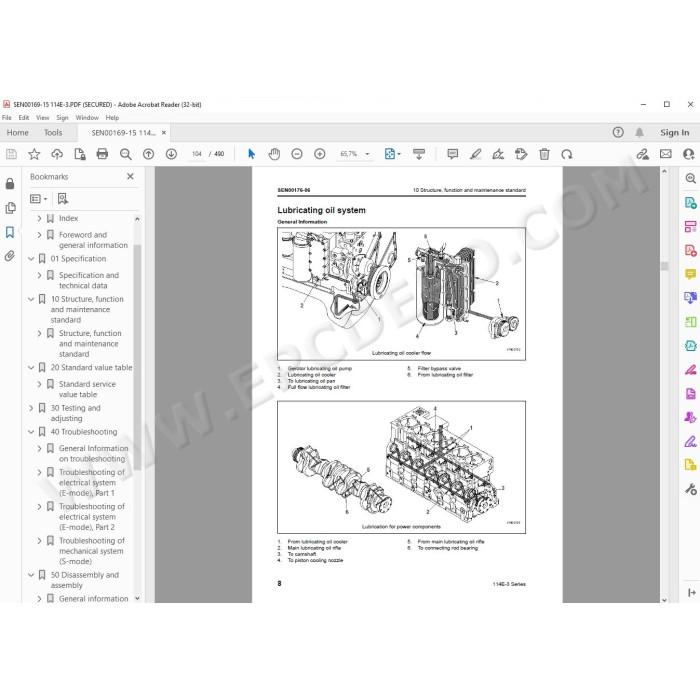
Task: Open the Edit menu
Action: click(x=24, y=118)
